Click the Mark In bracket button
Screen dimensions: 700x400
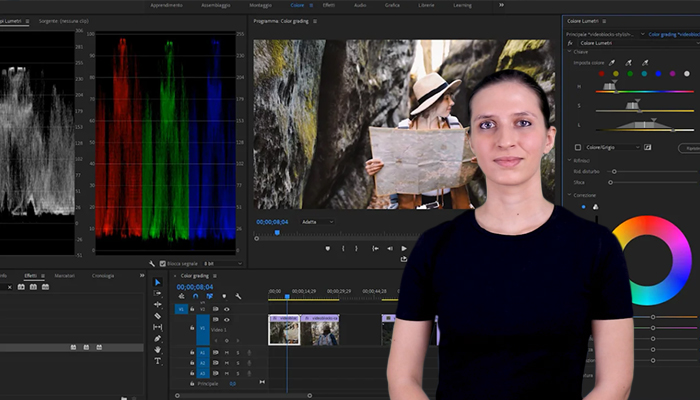pyautogui.click(x=343, y=249)
